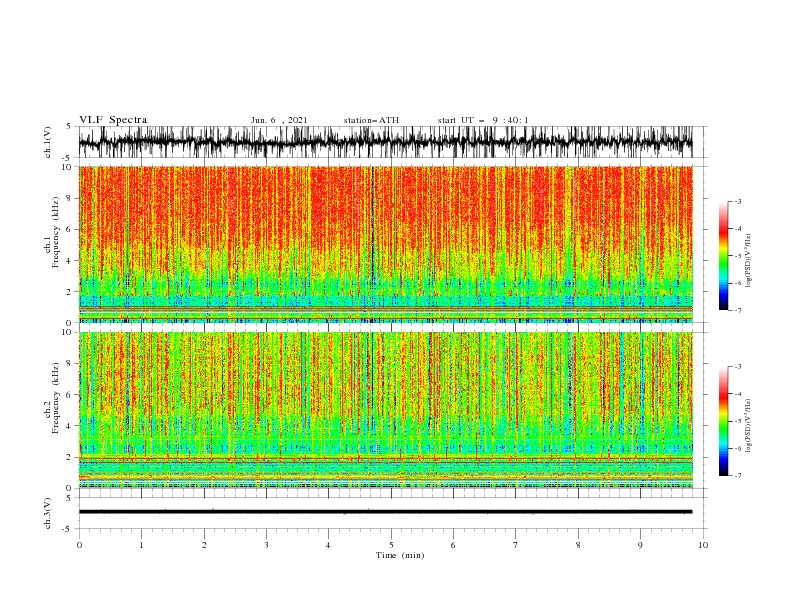Click the "Time (min)" x-axis label
792x612 pixels.
click(x=400, y=555)
